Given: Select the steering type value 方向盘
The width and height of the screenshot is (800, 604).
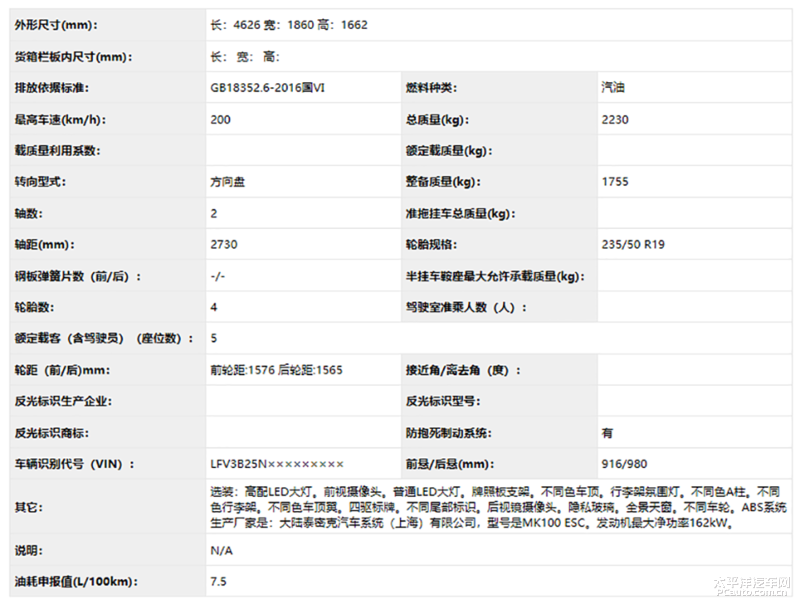Looking at the screenshot, I should coord(229,182).
